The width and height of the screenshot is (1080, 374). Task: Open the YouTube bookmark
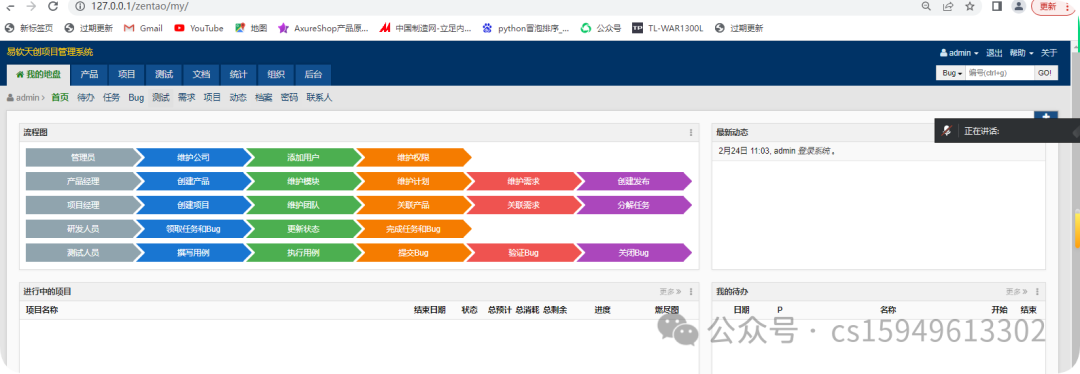(199, 28)
